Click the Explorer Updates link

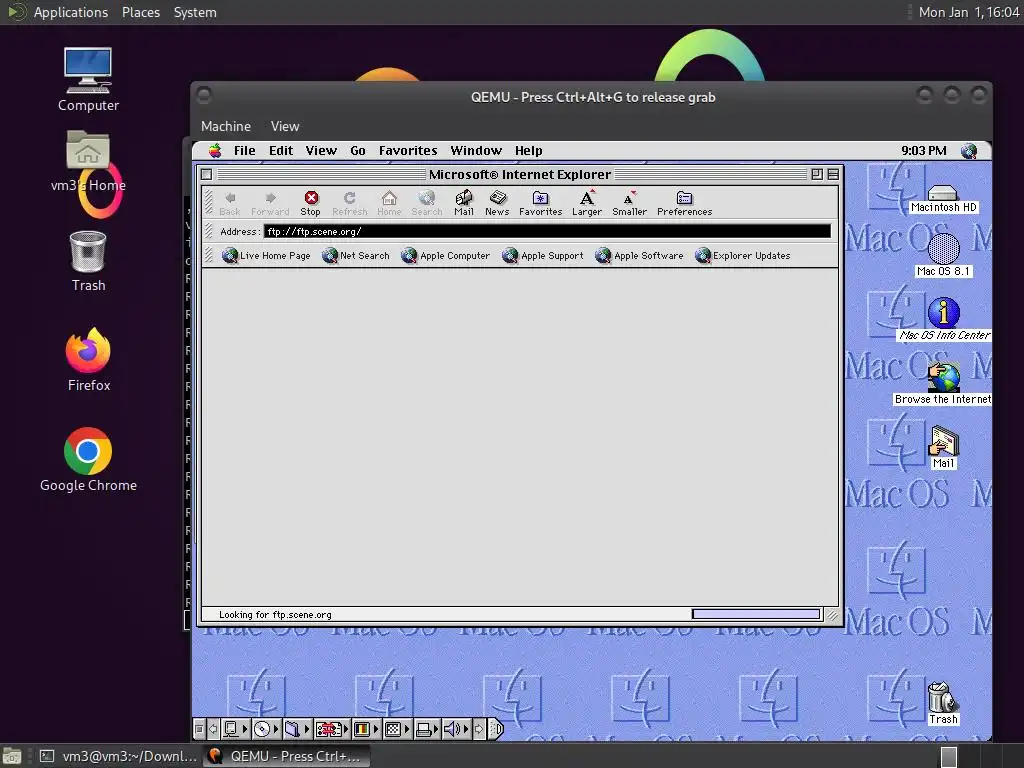point(743,255)
